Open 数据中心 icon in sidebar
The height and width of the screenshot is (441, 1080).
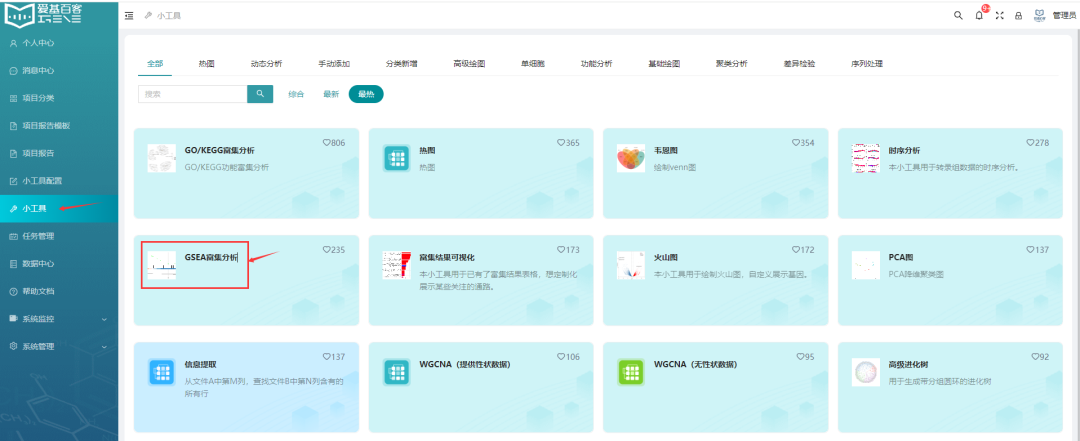tap(13, 263)
